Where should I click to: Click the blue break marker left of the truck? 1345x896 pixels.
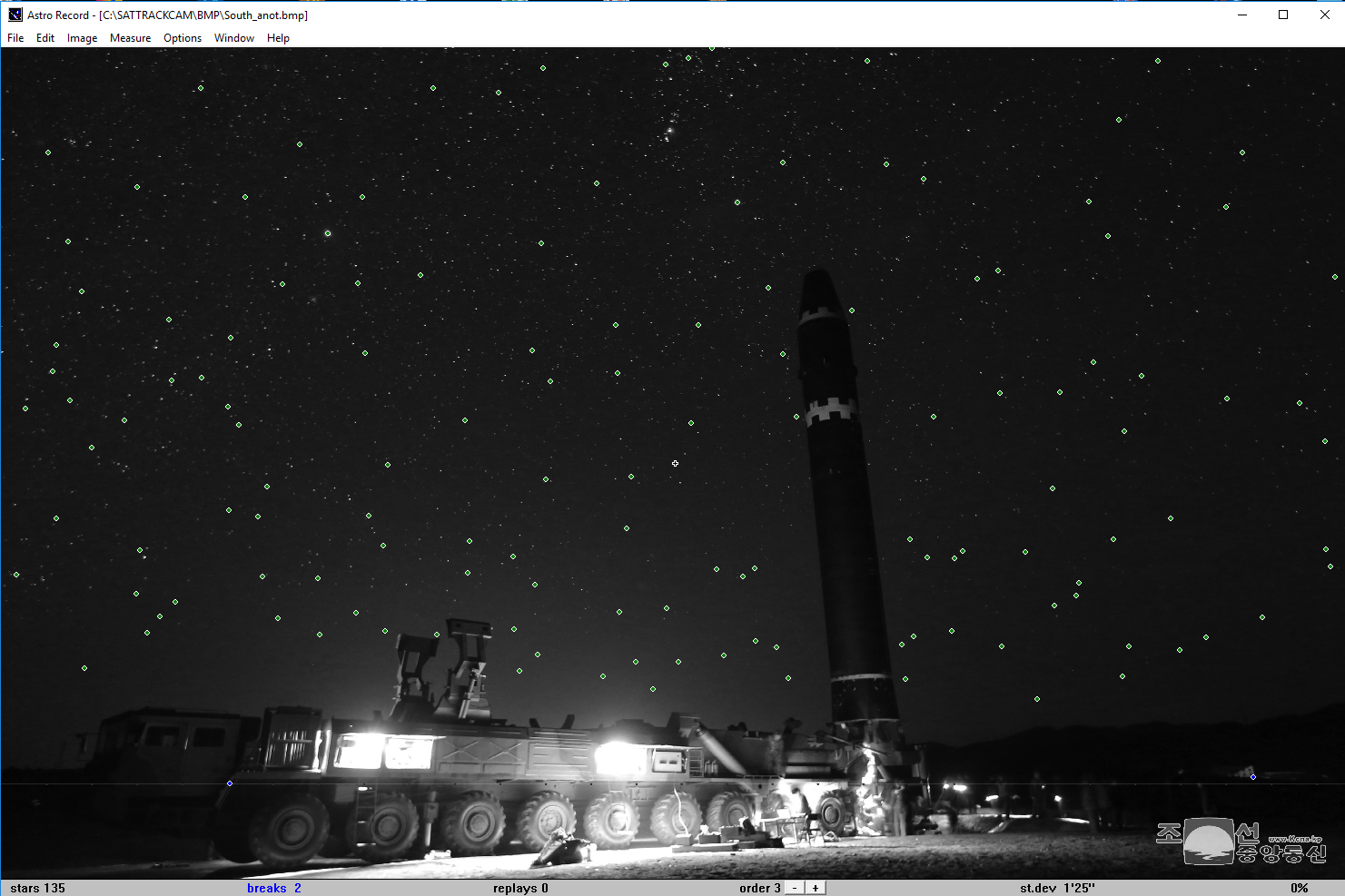pos(230,783)
